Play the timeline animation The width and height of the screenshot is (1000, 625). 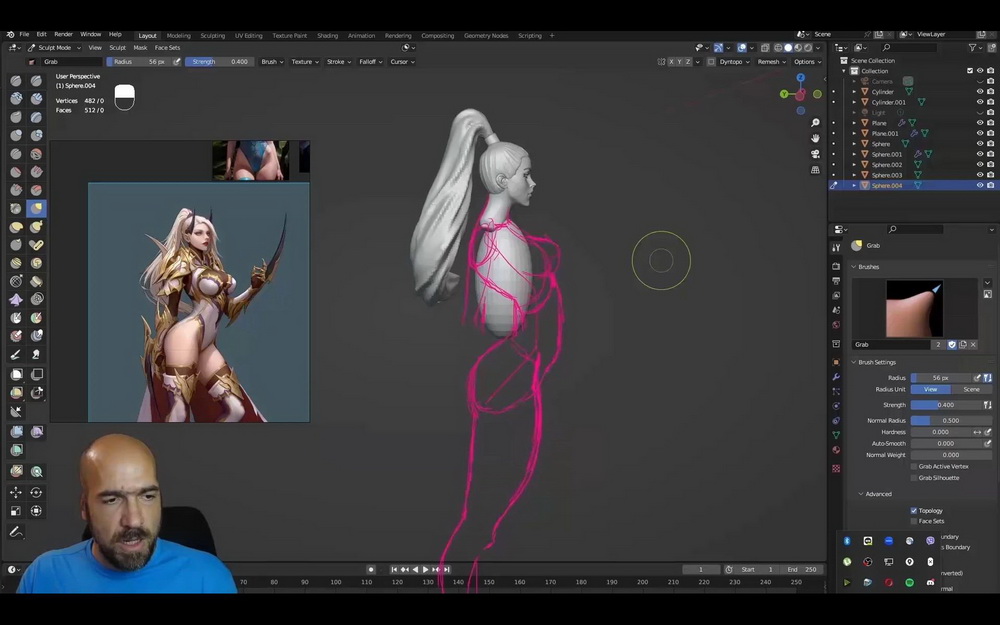425,570
